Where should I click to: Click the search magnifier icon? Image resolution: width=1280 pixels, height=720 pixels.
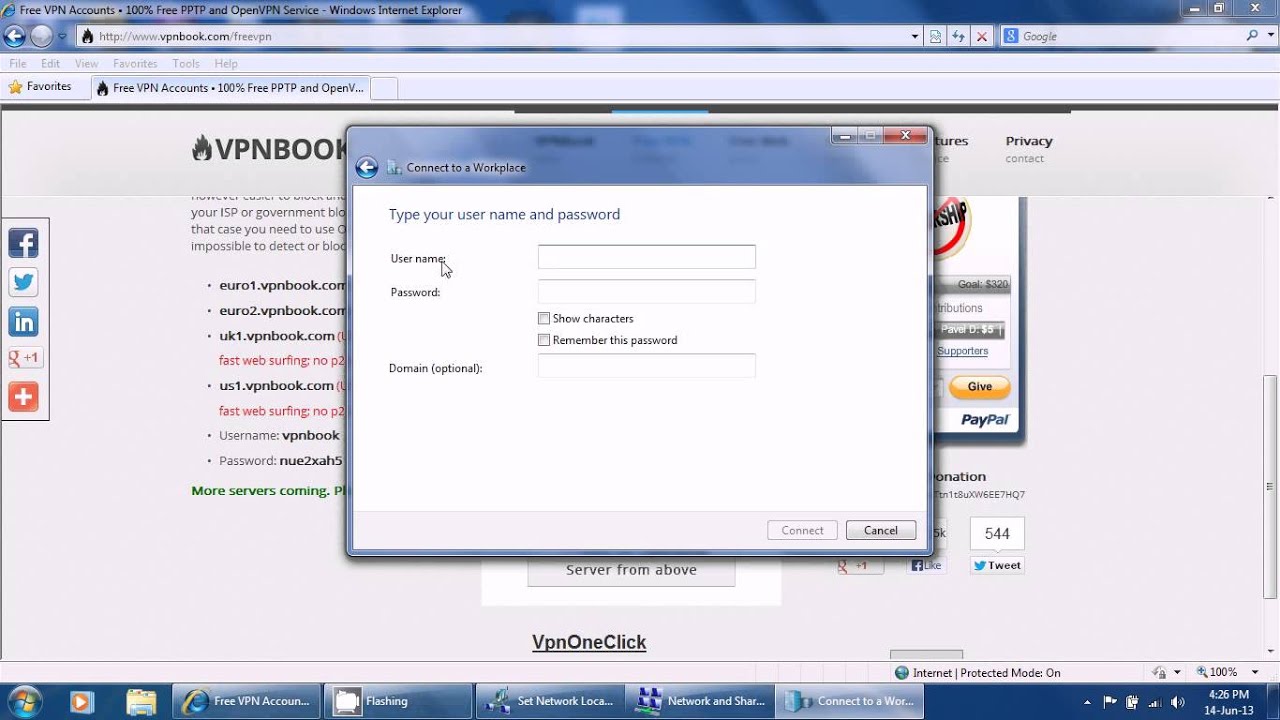[1253, 35]
